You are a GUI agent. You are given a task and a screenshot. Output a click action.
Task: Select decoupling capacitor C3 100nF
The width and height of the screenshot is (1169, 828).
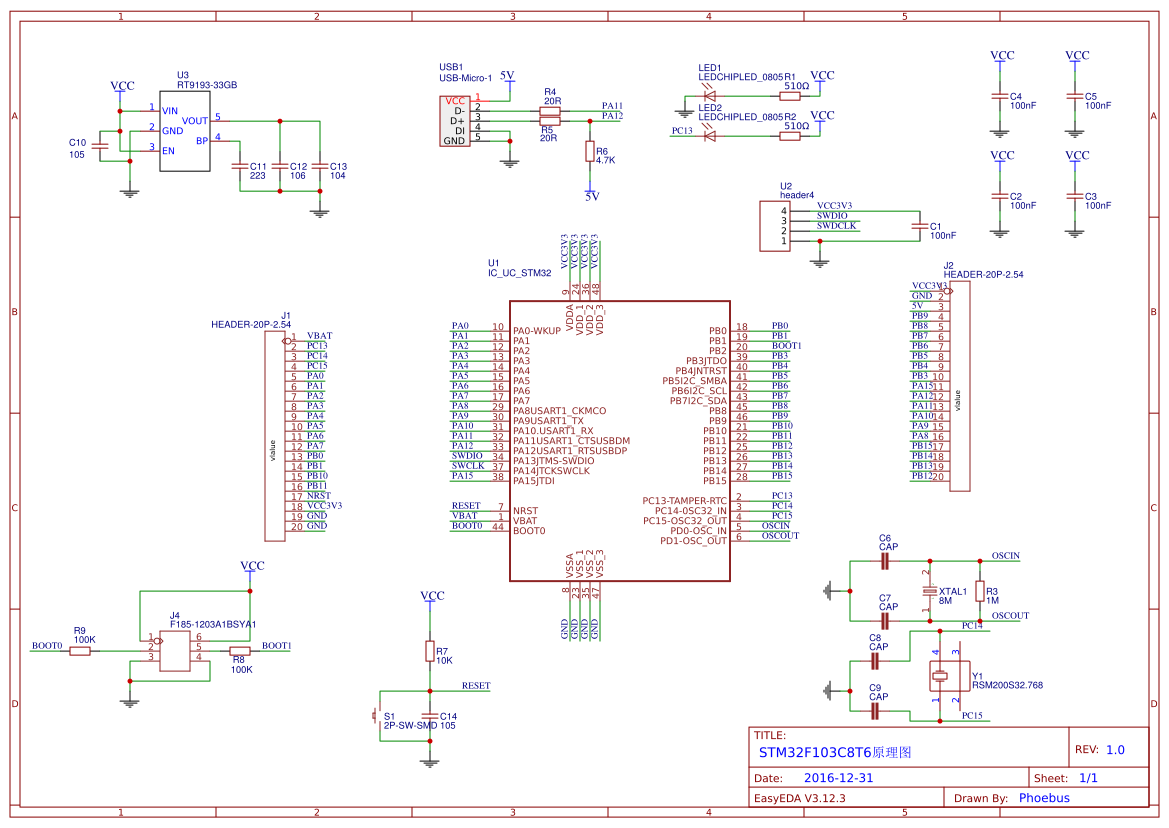tap(1074, 196)
